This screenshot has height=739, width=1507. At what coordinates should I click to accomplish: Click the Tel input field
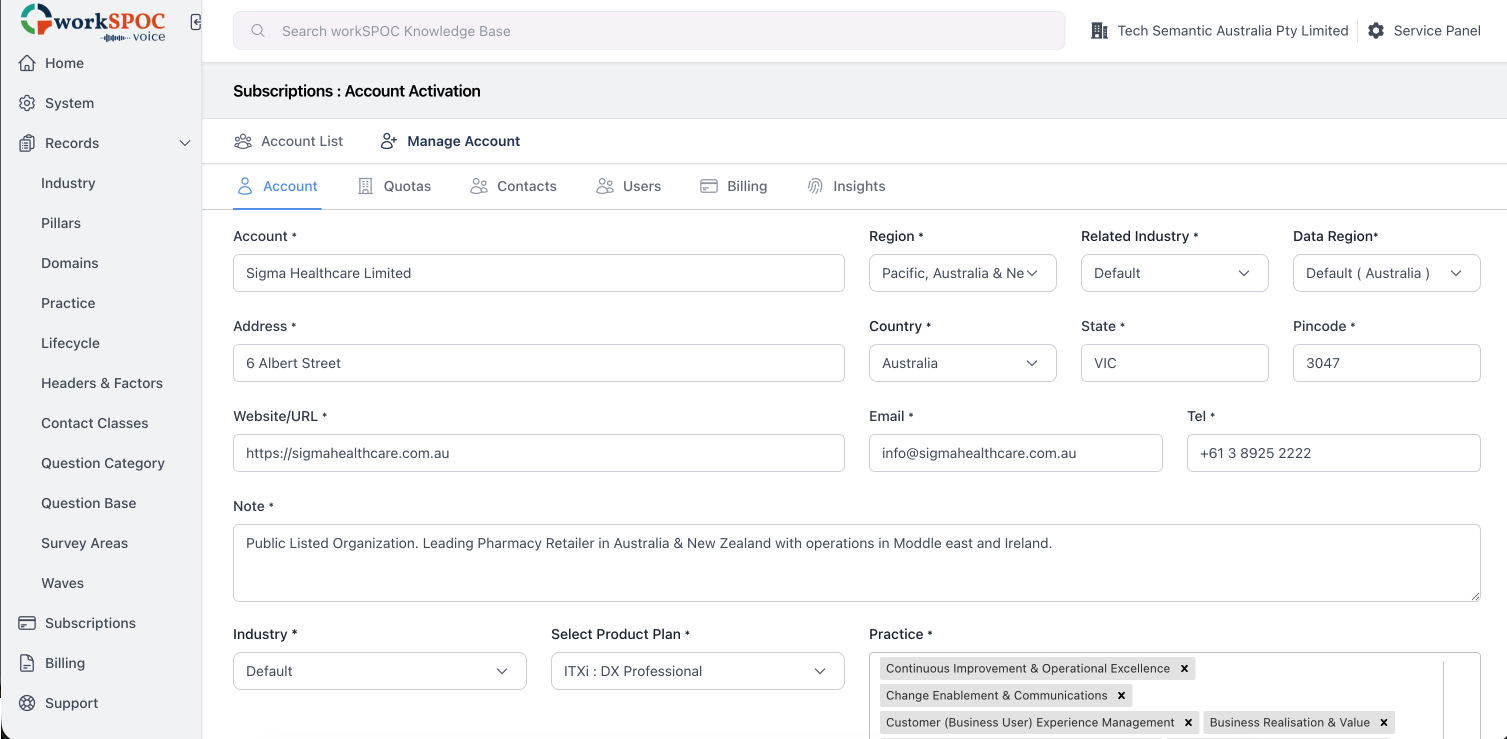(x=1334, y=453)
